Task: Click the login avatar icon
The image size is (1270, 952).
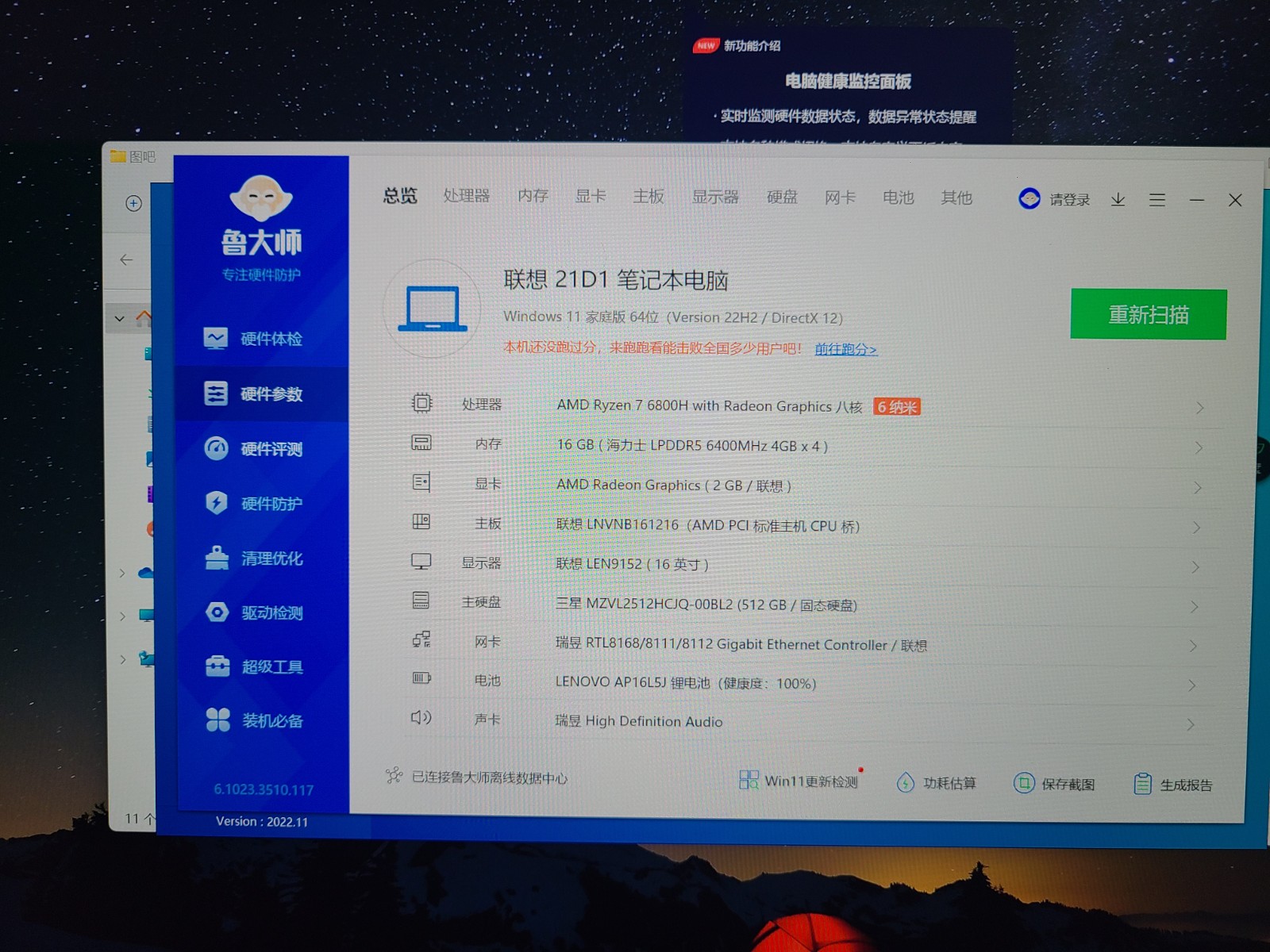Action: 1029,198
